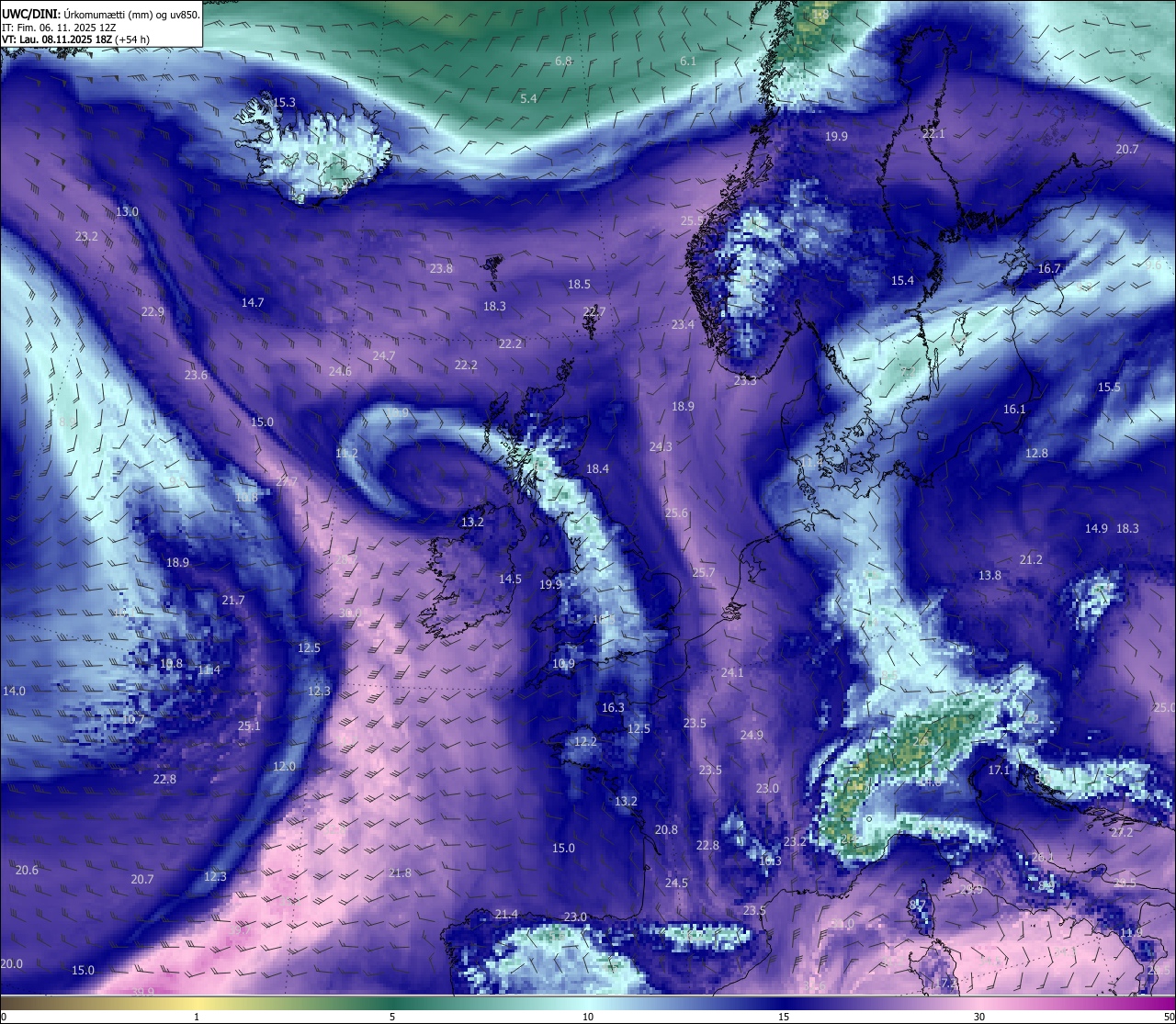Image resolution: width=1176 pixels, height=1024 pixels.
Task: Click the 22.1 value over Finland
Action: [x=933, y=133]
